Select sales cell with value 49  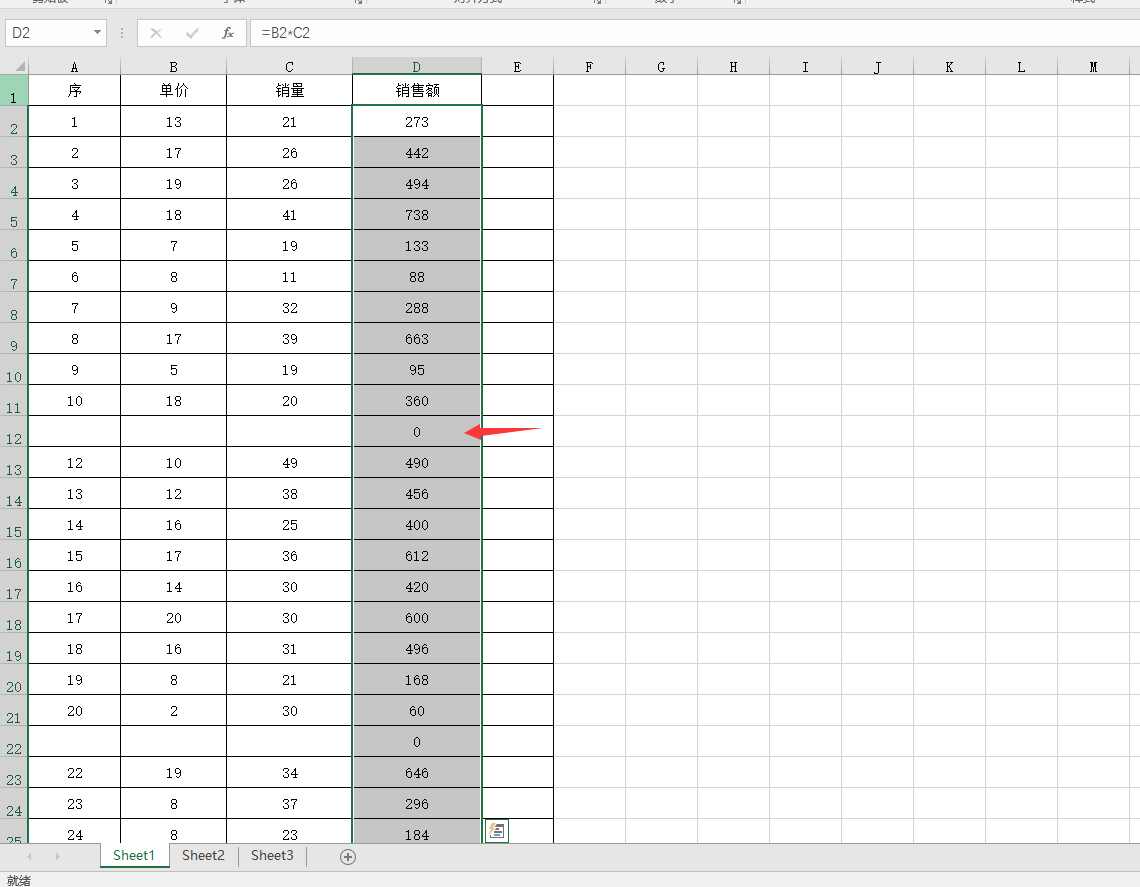click(x=289, y=462)
